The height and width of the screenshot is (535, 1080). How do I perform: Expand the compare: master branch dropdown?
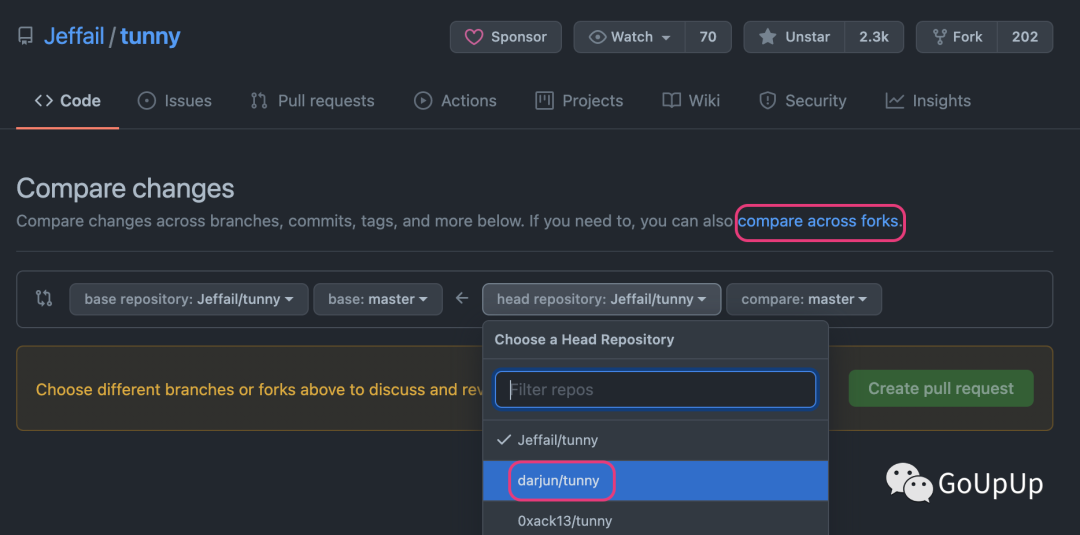pos(804,300)
